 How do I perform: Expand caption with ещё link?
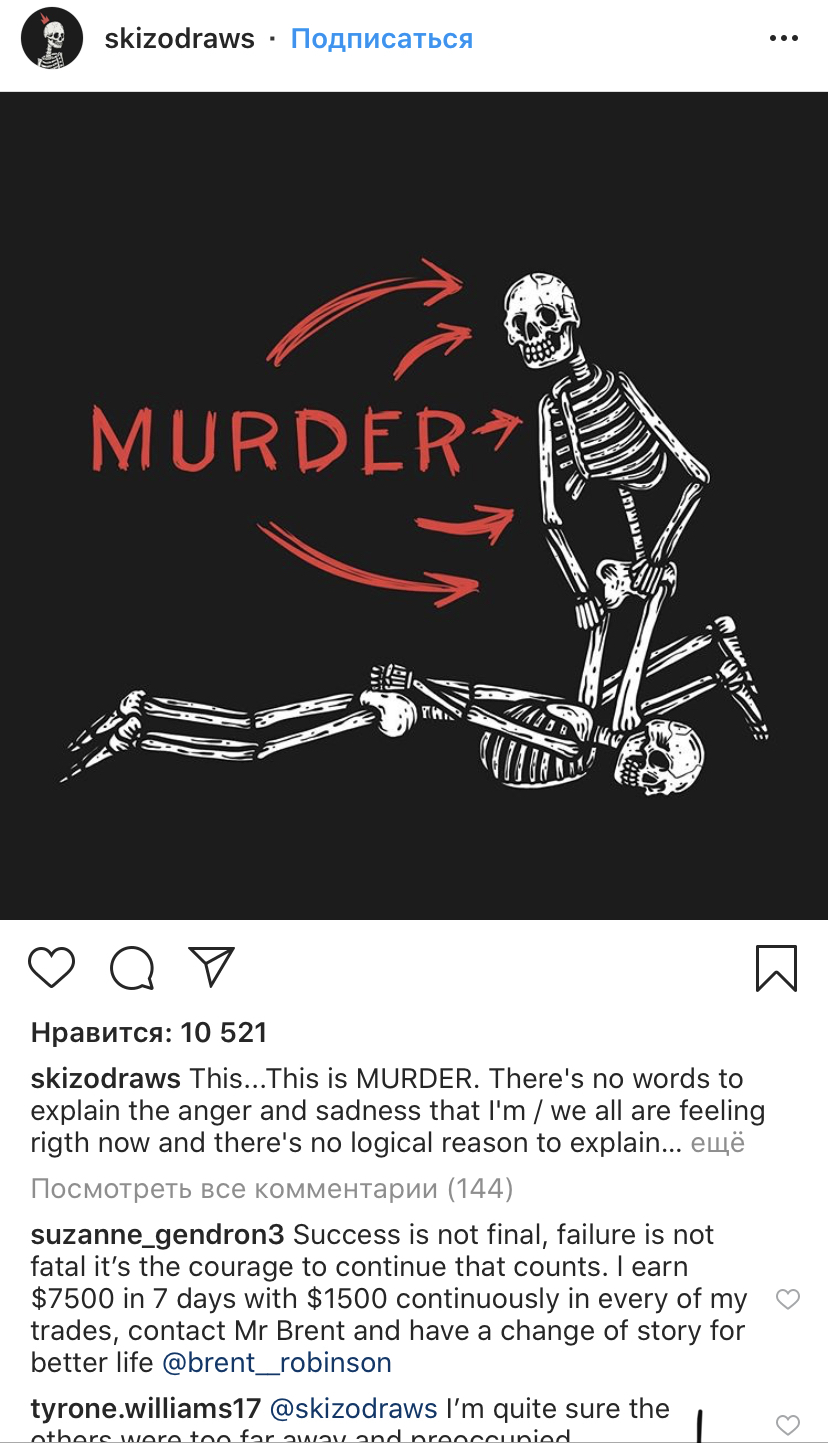(718, 1143)
